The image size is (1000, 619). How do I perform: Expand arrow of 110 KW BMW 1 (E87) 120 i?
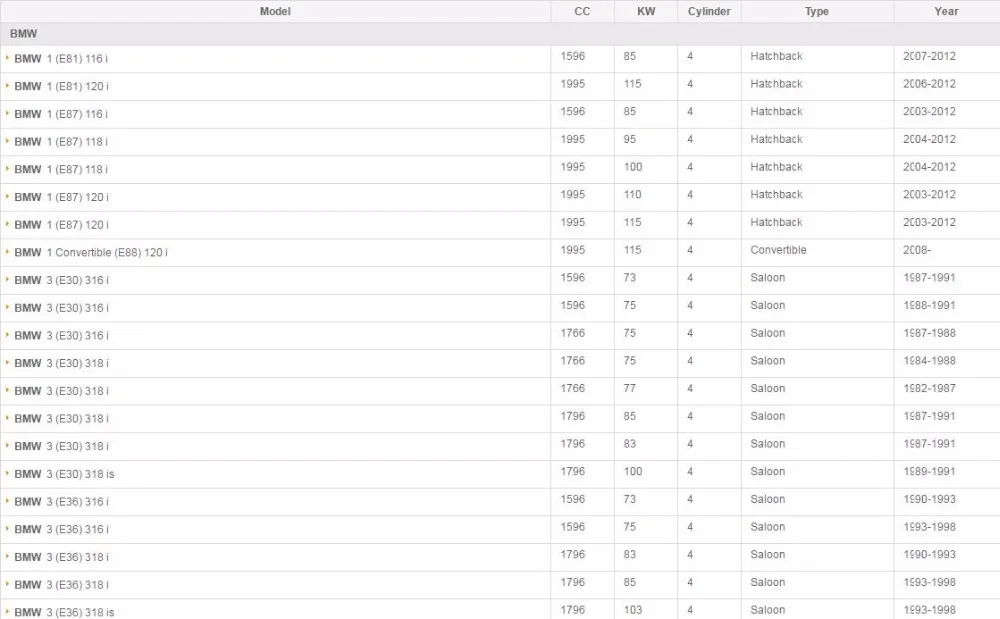click(7, 196)
